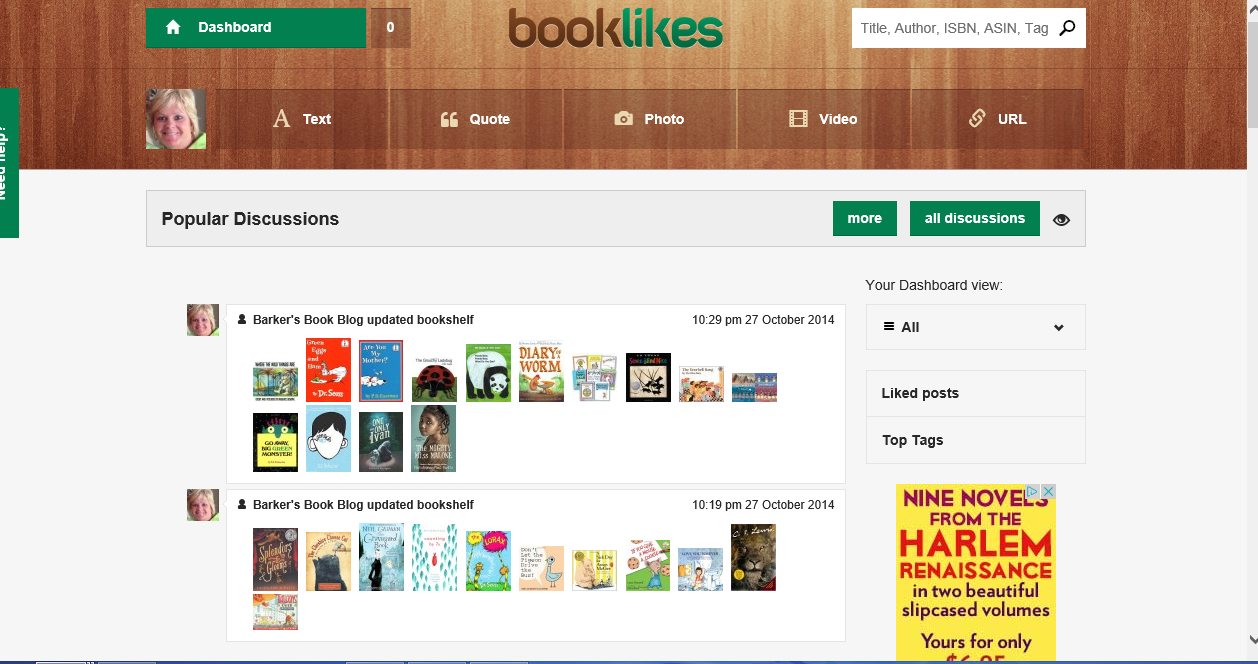Toggle Popular Discussions visibility with eye icon
This screenshot has width=1258, height=664.
pyautogui.click(x=1060, y=218)
